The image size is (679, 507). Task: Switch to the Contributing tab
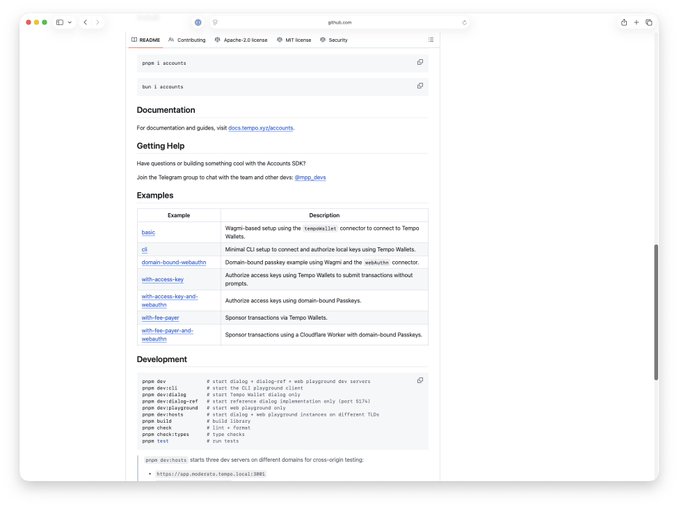(x=187, y=40)
